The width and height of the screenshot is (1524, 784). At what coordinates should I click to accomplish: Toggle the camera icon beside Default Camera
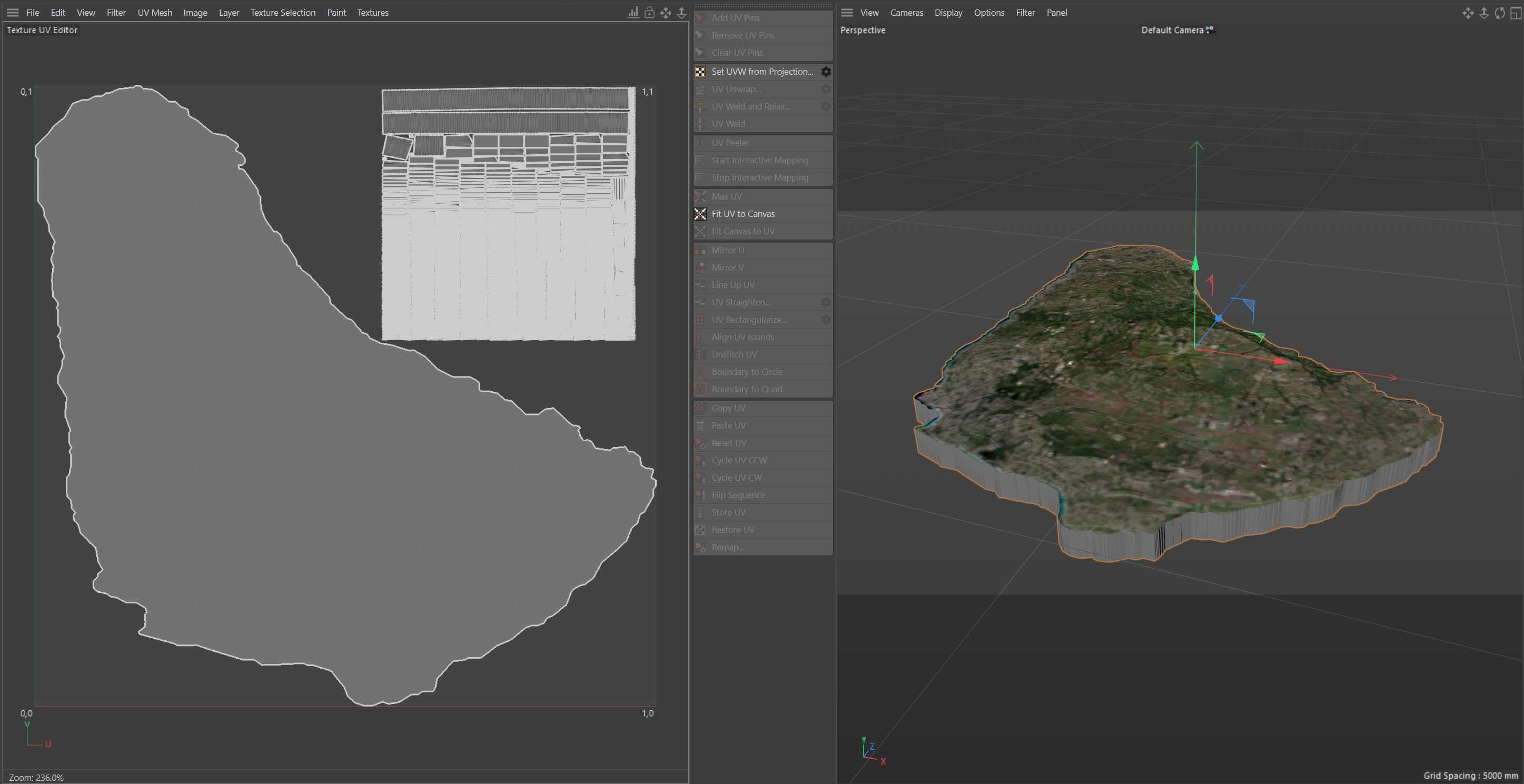[x=1210, y=29]
